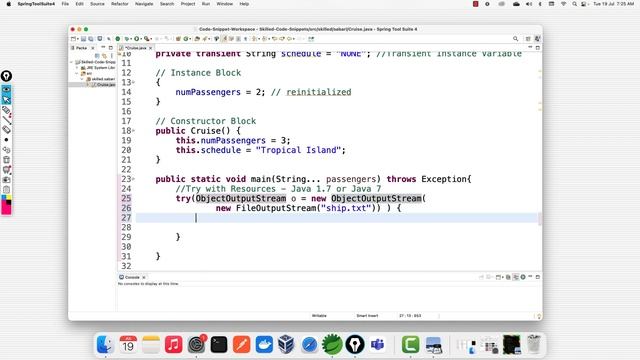Click the Run External Tools icon
Image resolution: width=640 pixels, height=360 pixels.
click(146, 39)
